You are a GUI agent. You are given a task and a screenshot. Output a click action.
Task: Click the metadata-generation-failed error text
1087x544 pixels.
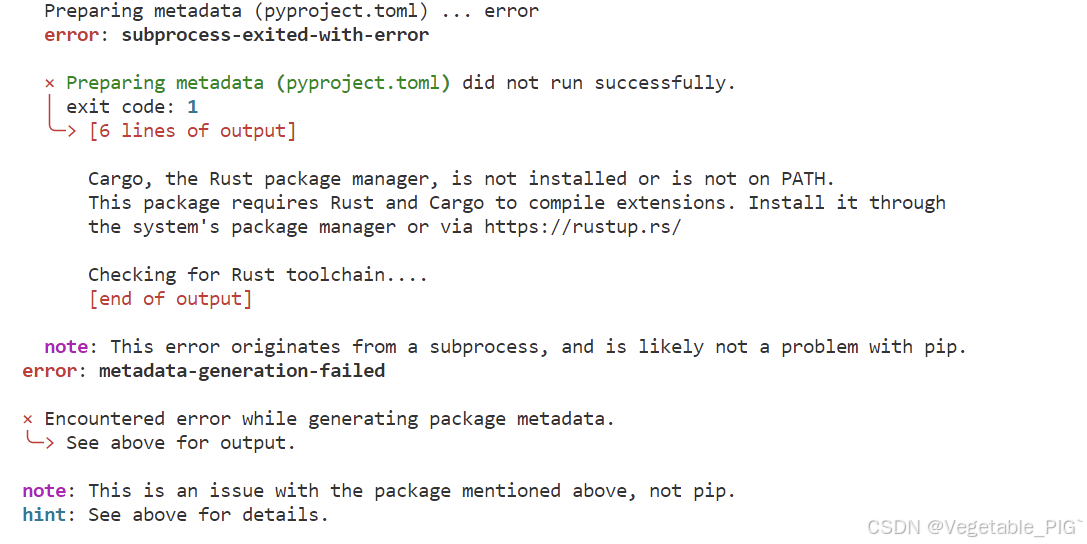pos(242,371)
